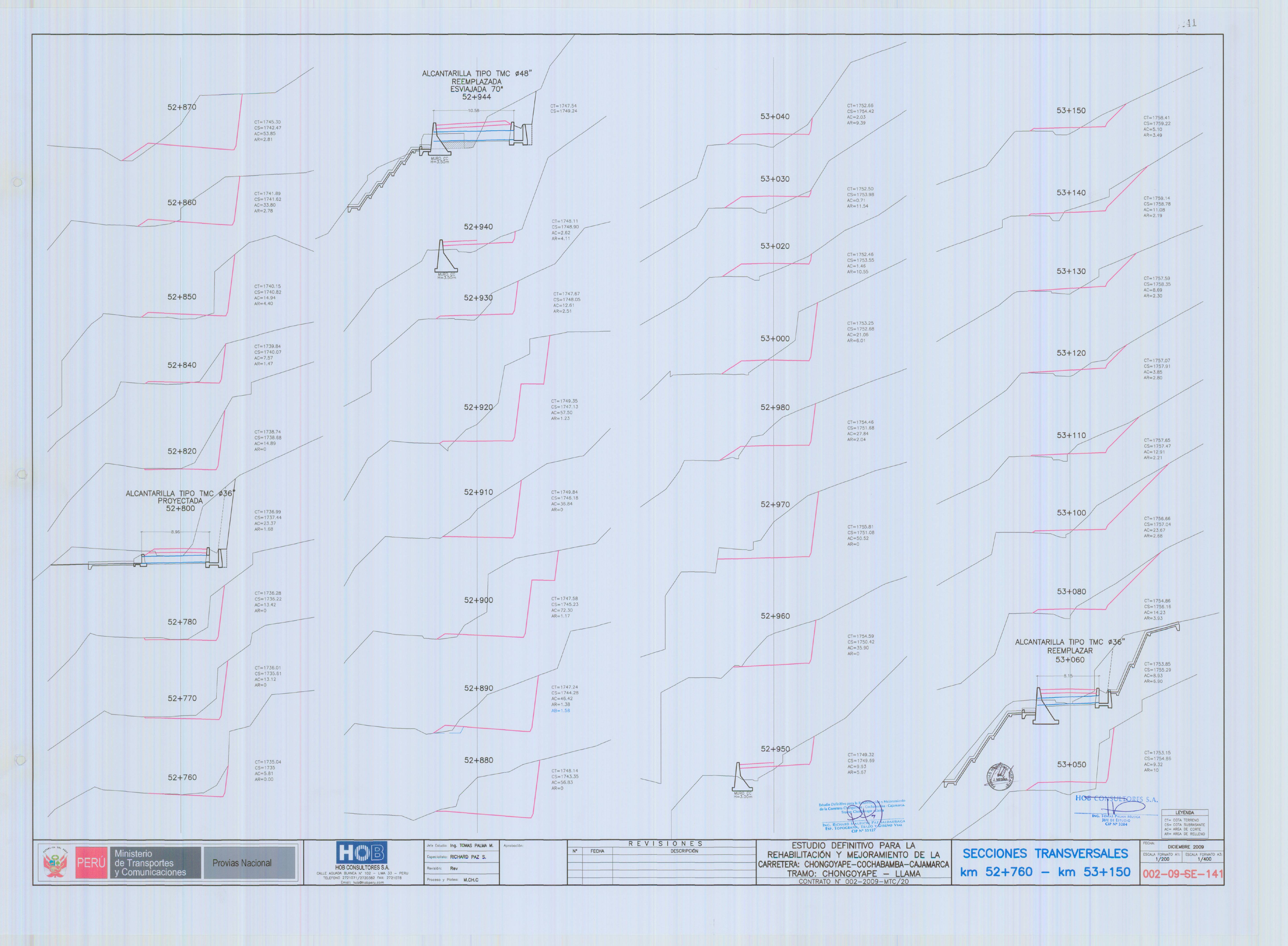Click station label 53+150

click(x=1071, y=110)
